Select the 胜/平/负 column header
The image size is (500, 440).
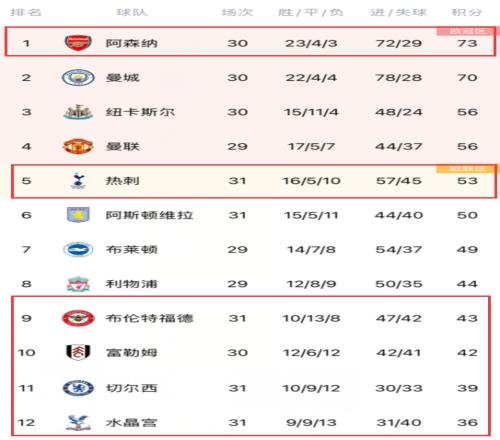tap(310, 13)
